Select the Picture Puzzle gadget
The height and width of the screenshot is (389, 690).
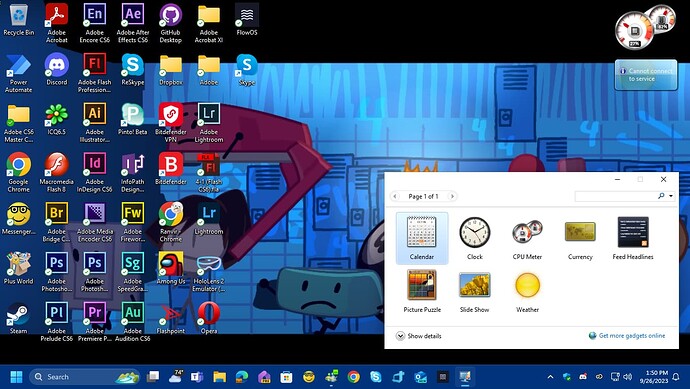pos(422,291)
